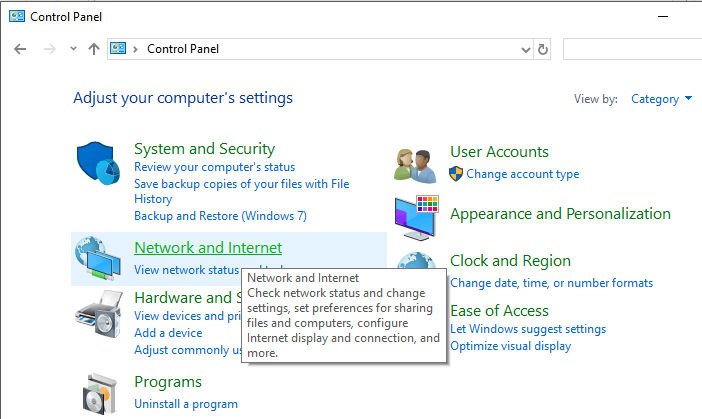The height and width of the screenshot is (419, 702).
Task: Click Control Panel breadcrumb in address bar
Action: click(182, 49)
